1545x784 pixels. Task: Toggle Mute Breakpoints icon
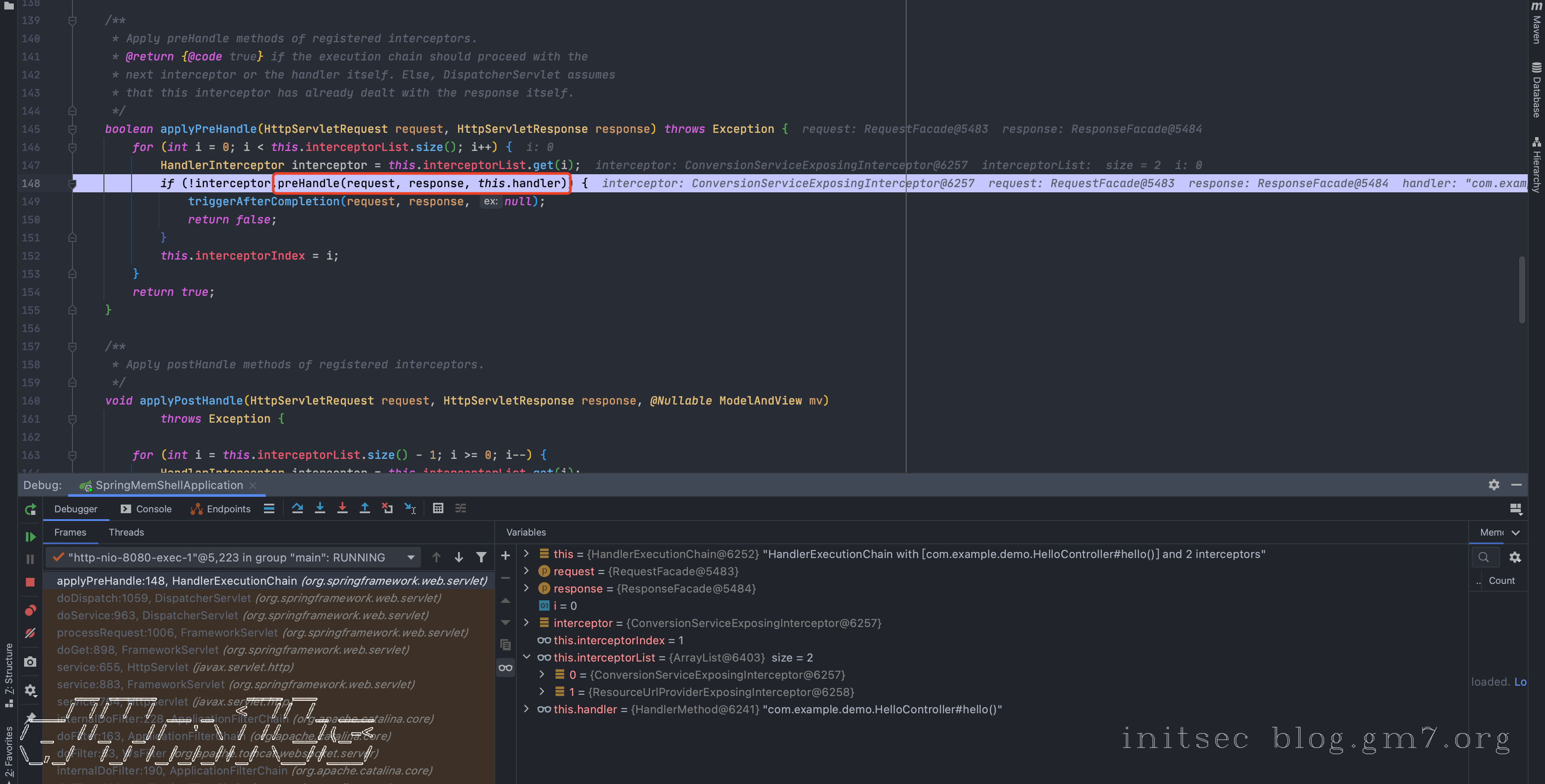[x=30, y=633]
